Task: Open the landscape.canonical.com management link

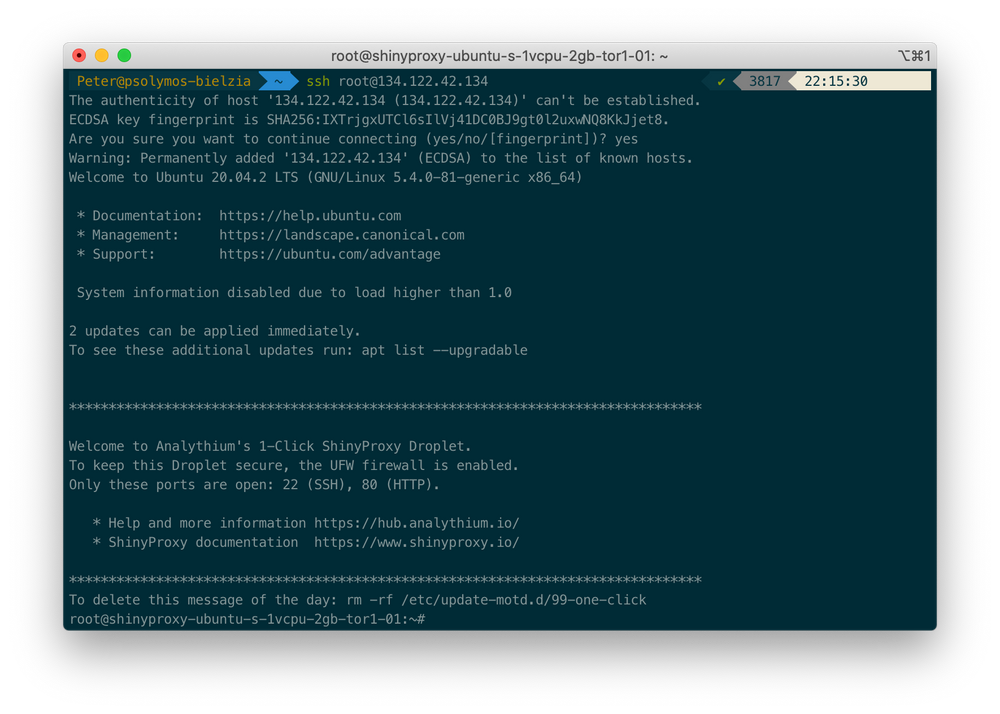Action: point(342,235)
